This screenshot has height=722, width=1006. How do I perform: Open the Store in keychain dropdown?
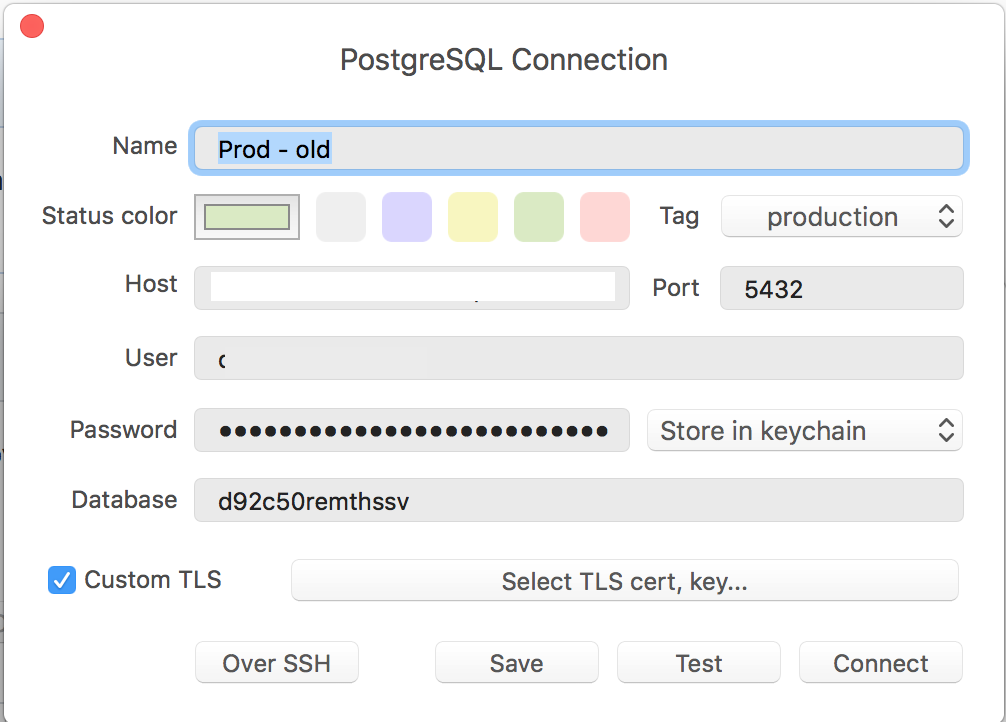(x=805, y=430)
